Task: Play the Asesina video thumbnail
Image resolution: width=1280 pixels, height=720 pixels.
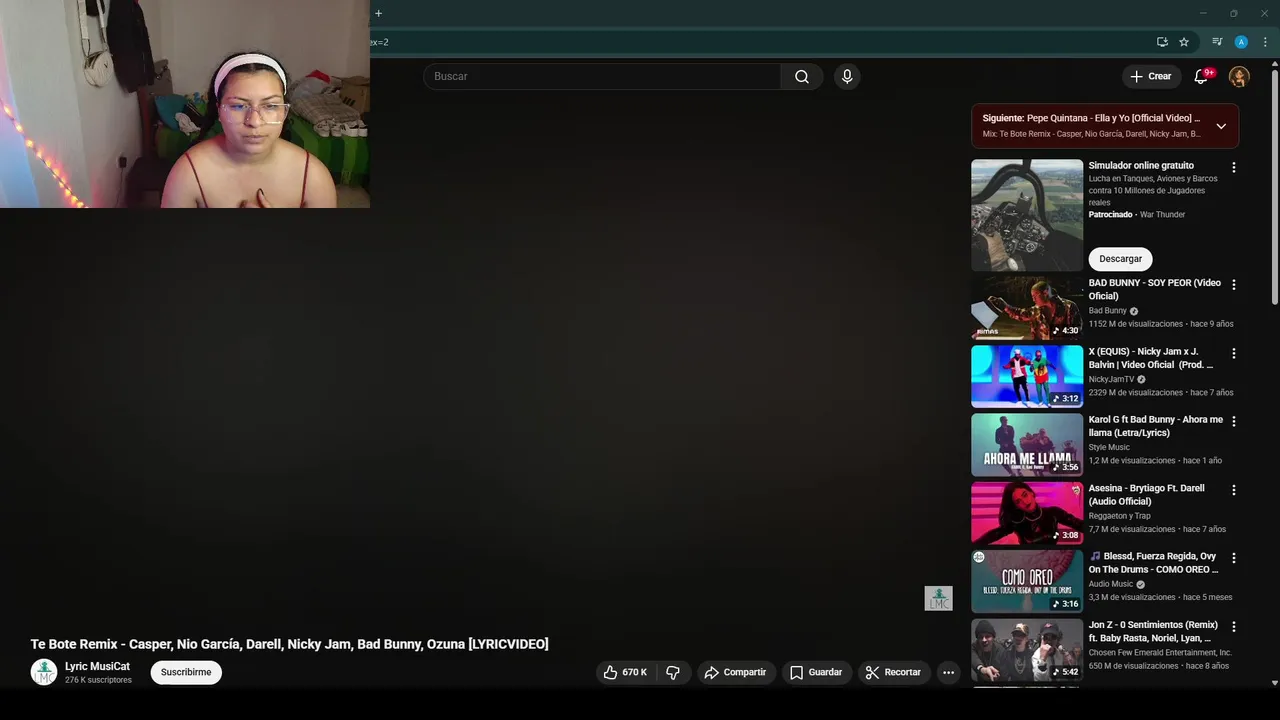Action: point(1027,513)
